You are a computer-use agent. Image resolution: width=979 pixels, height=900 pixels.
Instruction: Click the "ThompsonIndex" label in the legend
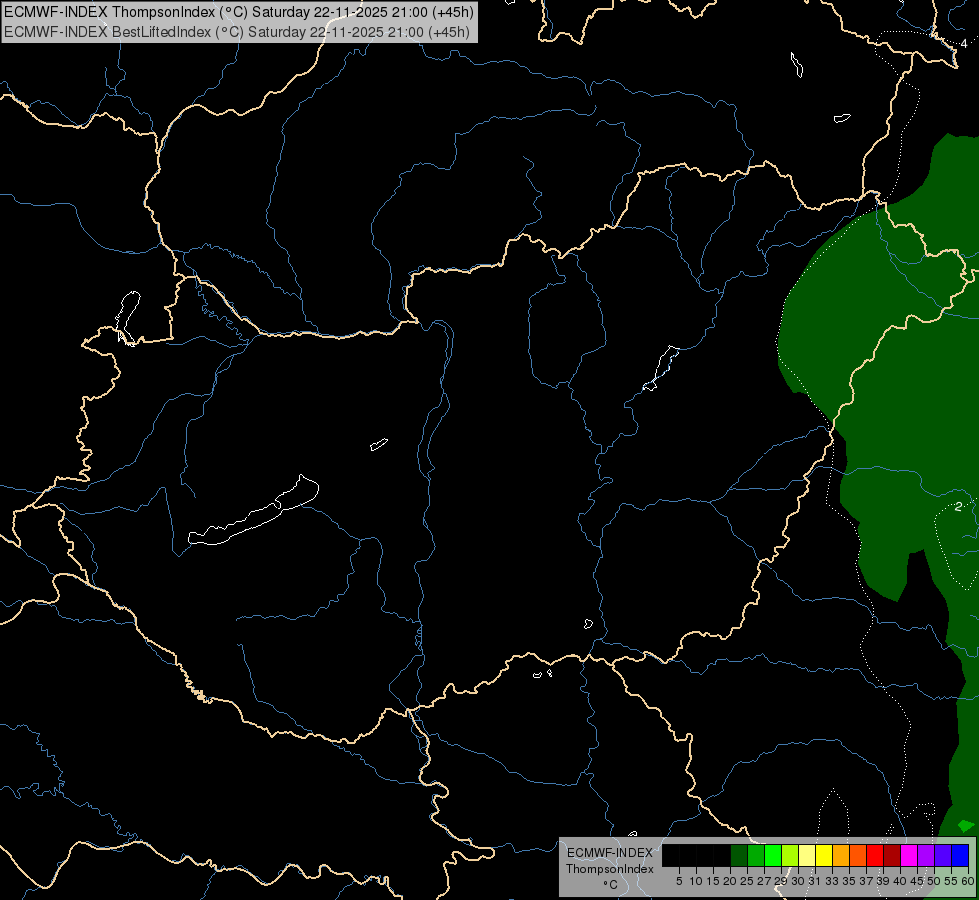click(x=609, y=869)
